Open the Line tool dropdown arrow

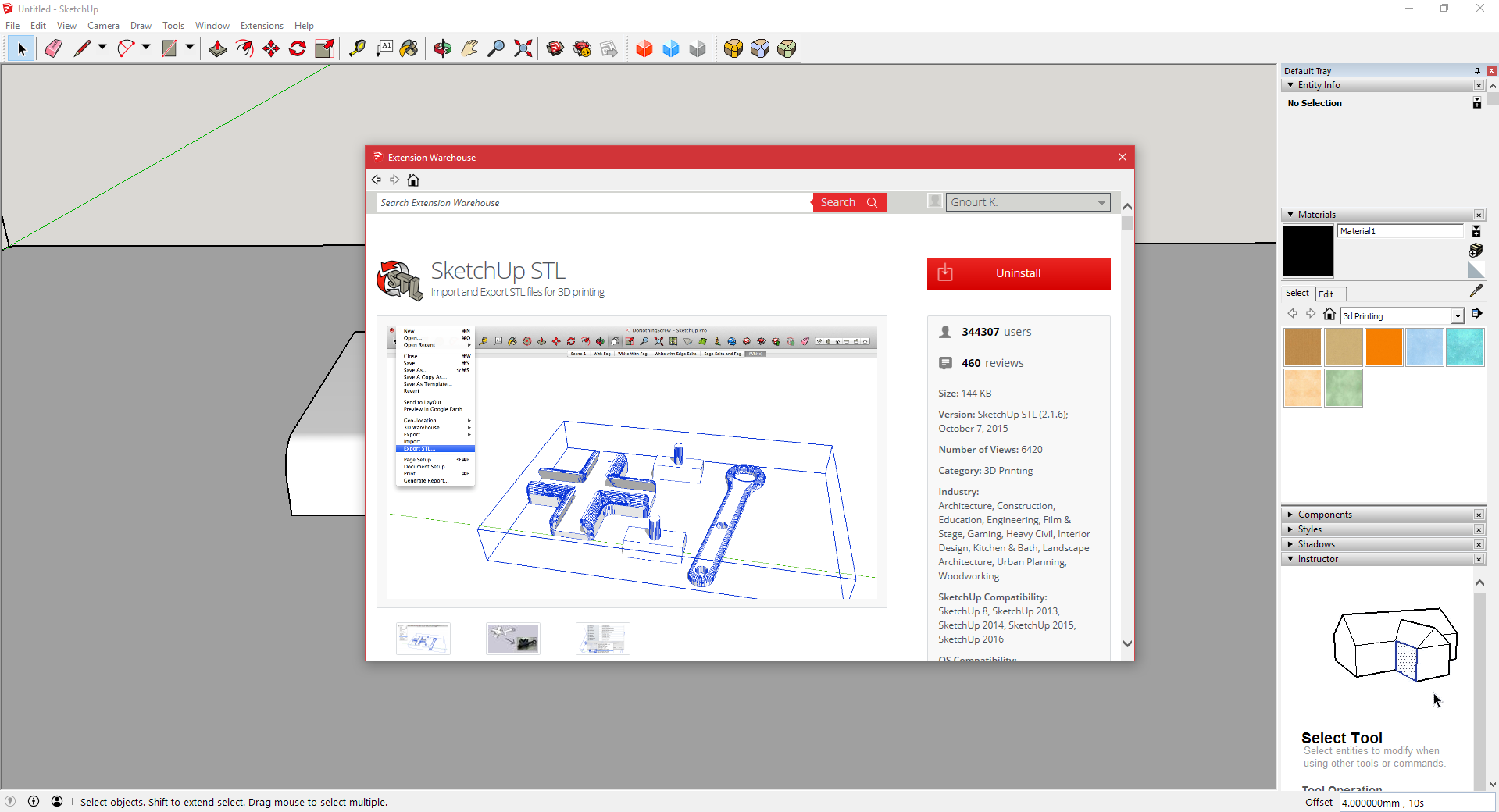pyautogui.click(x=102, y=48)
